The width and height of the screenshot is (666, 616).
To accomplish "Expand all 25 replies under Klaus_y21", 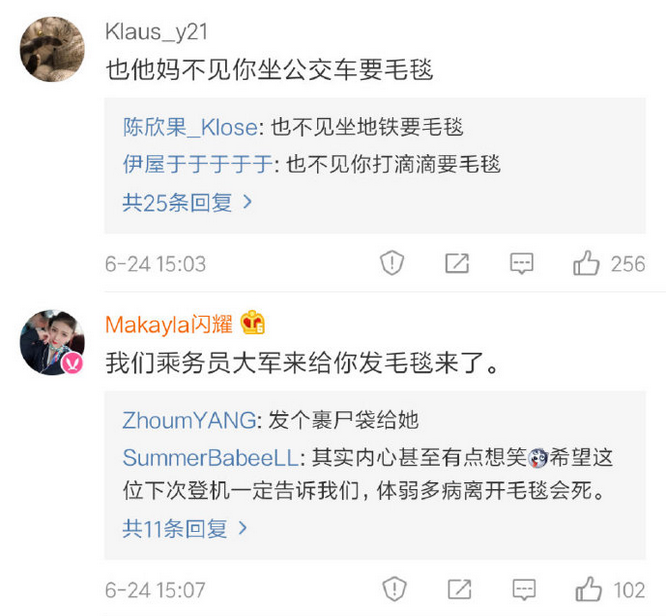I will (187, 203).
